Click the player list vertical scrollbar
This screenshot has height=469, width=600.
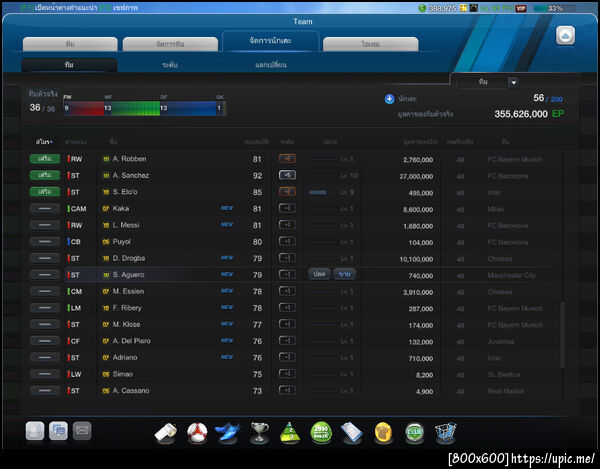pos(562,335)
